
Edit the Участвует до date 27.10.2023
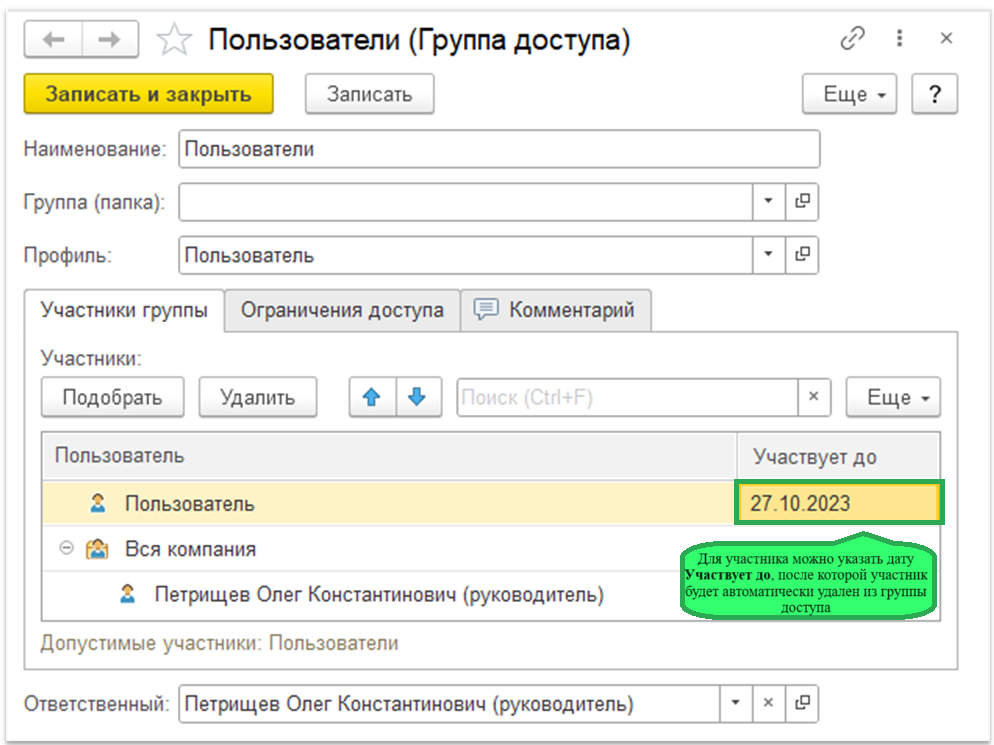tap(838, 503)
